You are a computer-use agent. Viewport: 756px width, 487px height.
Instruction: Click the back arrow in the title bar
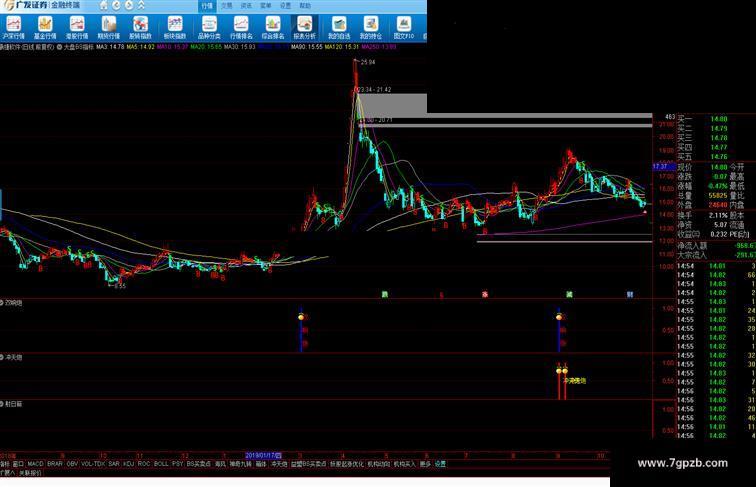coord(117,5)
